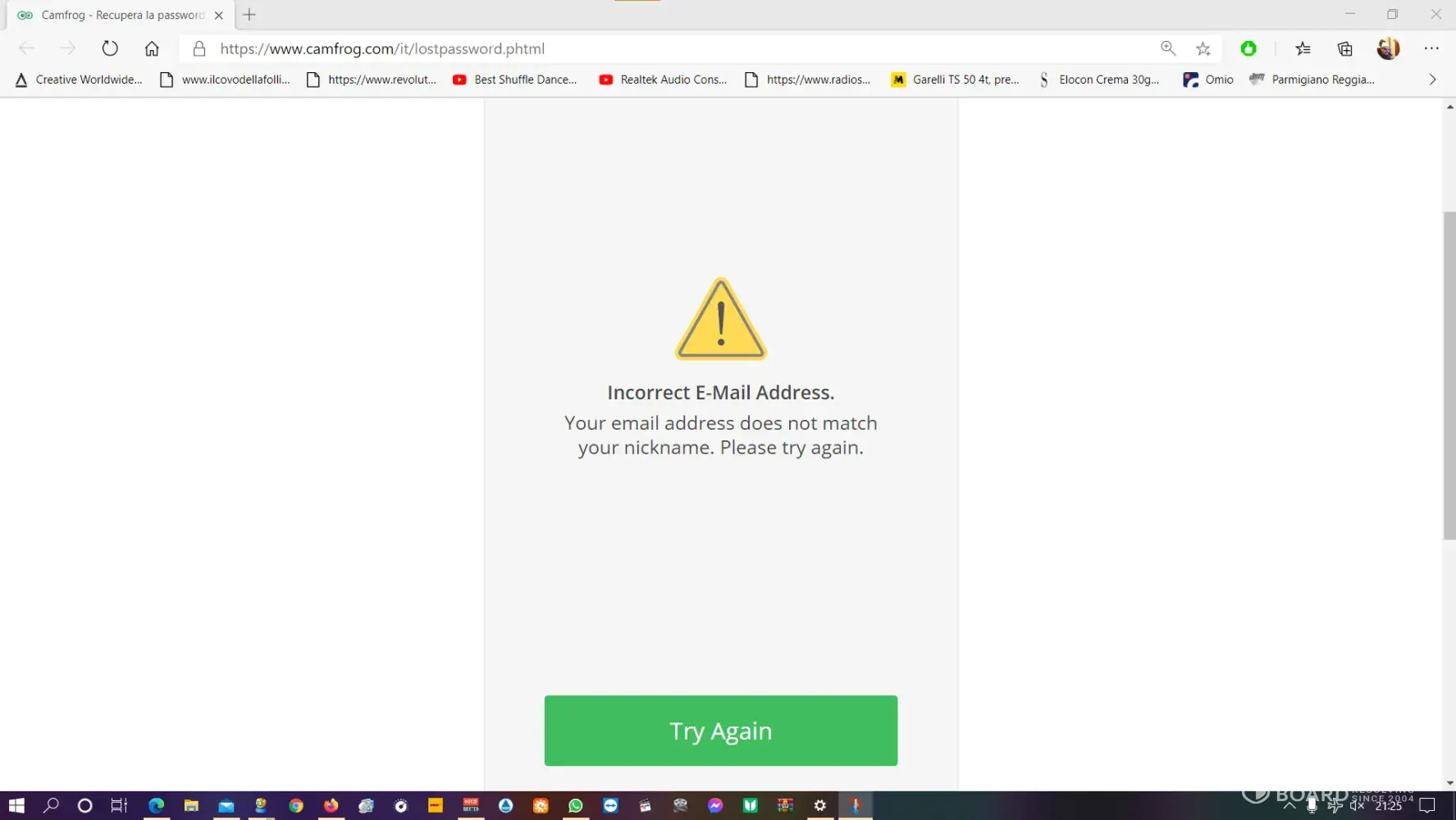Open WhatsApp from the taskbar
The width and height of the screenshot is (1456, 820).
[x=575, y=806]
